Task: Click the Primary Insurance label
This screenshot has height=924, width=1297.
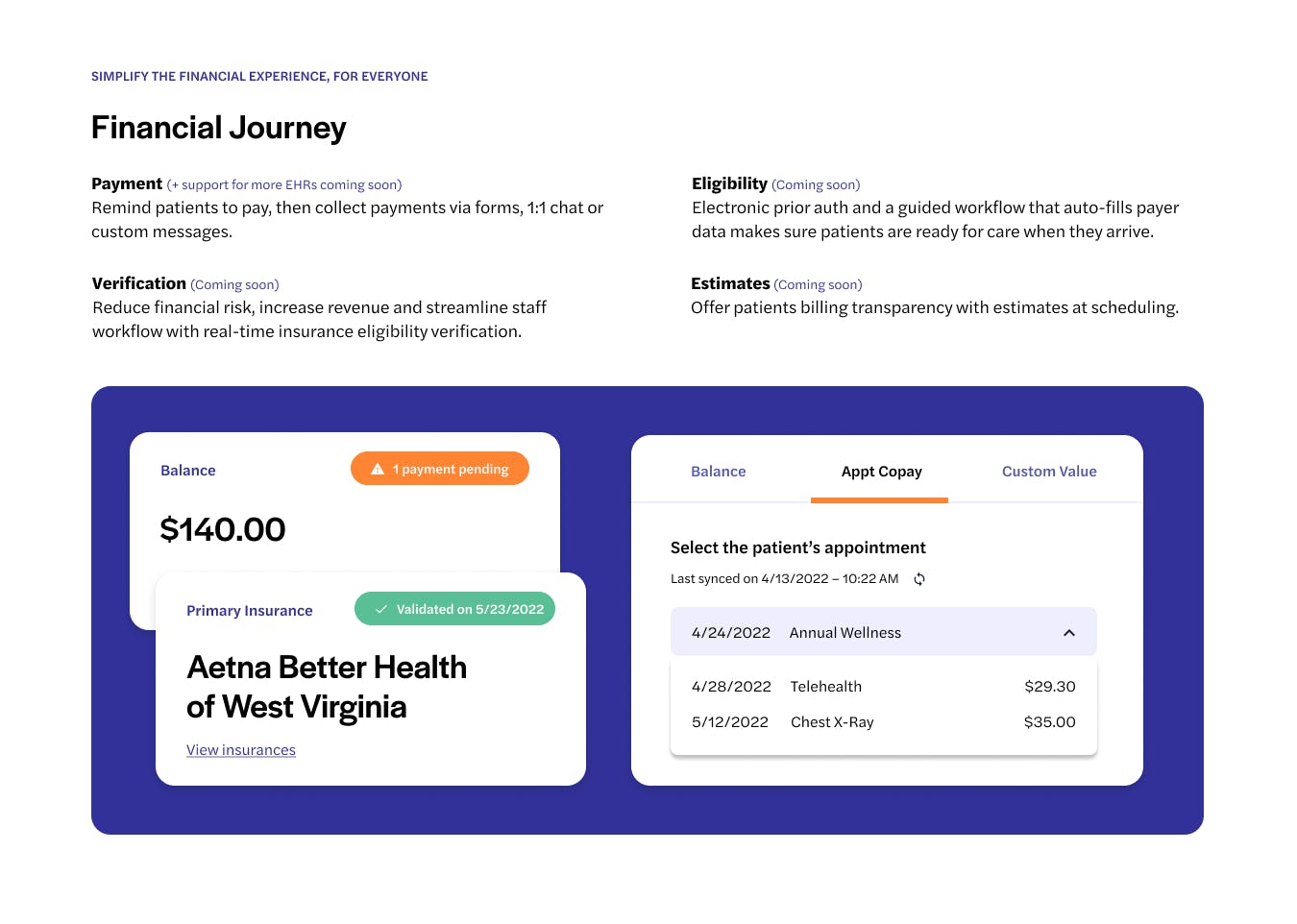Action: coord(250,611)
